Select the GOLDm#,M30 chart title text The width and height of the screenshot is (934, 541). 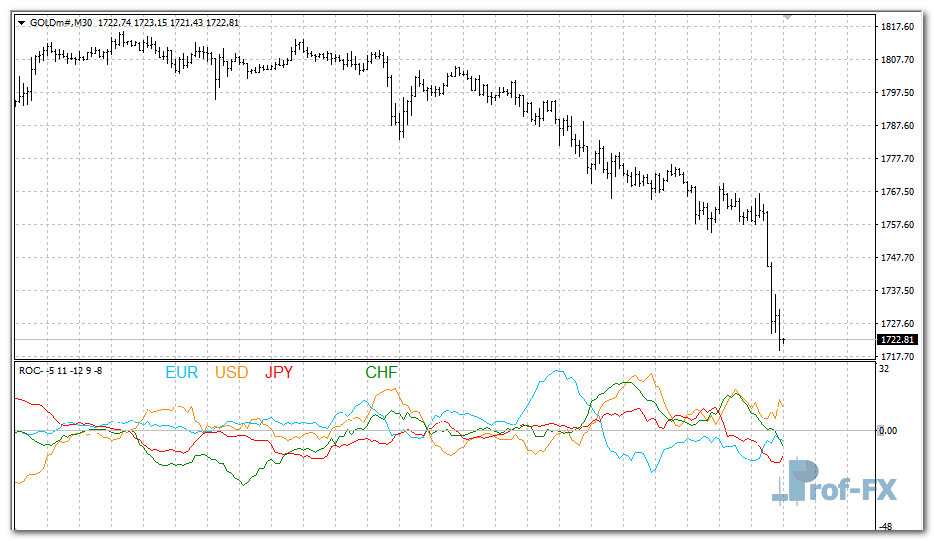(x=62, y=23)
